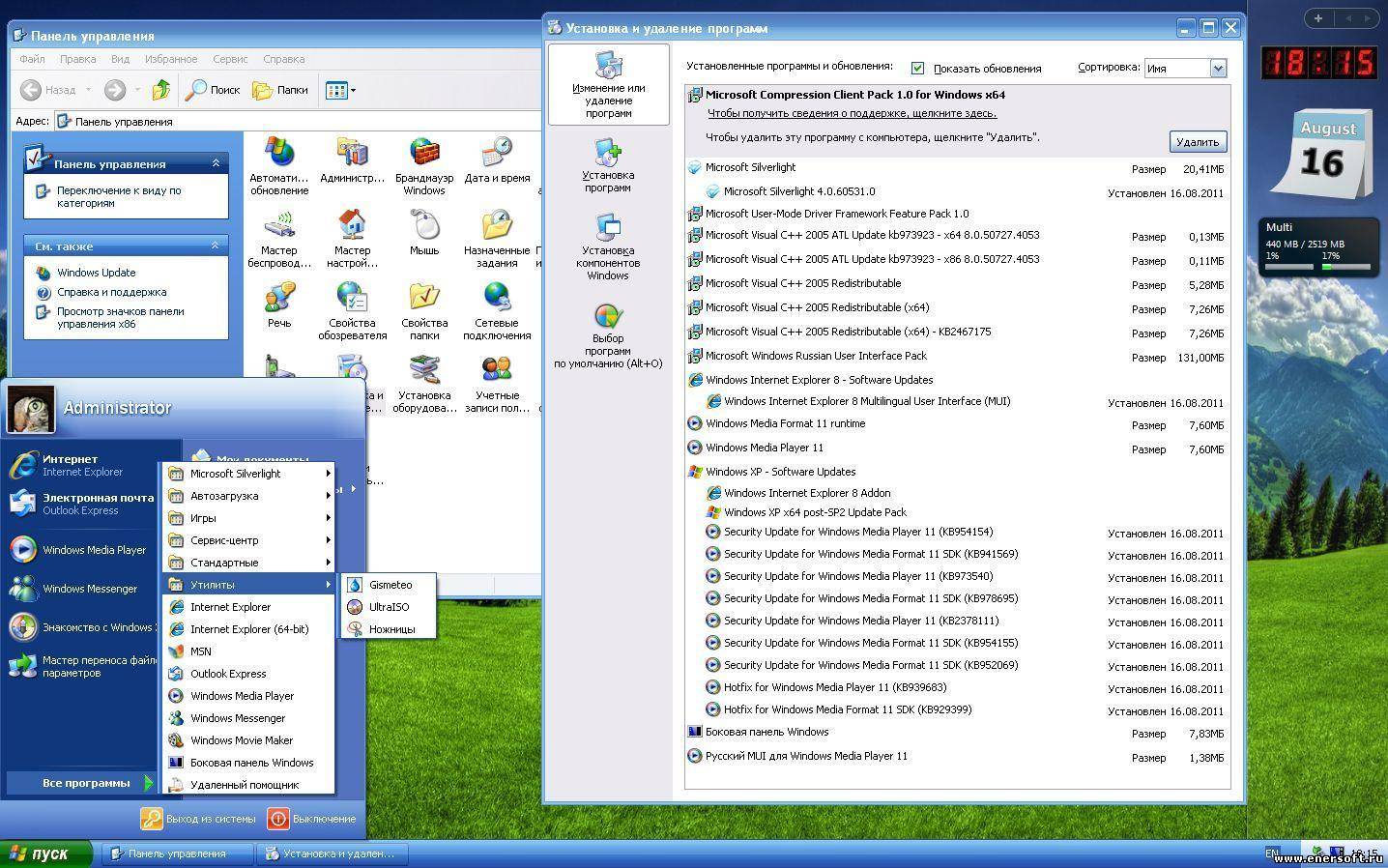Expand Автозагрузка programs submenu
The image size is (1388, 868).
pyautogui.click(x=248, y=496)
